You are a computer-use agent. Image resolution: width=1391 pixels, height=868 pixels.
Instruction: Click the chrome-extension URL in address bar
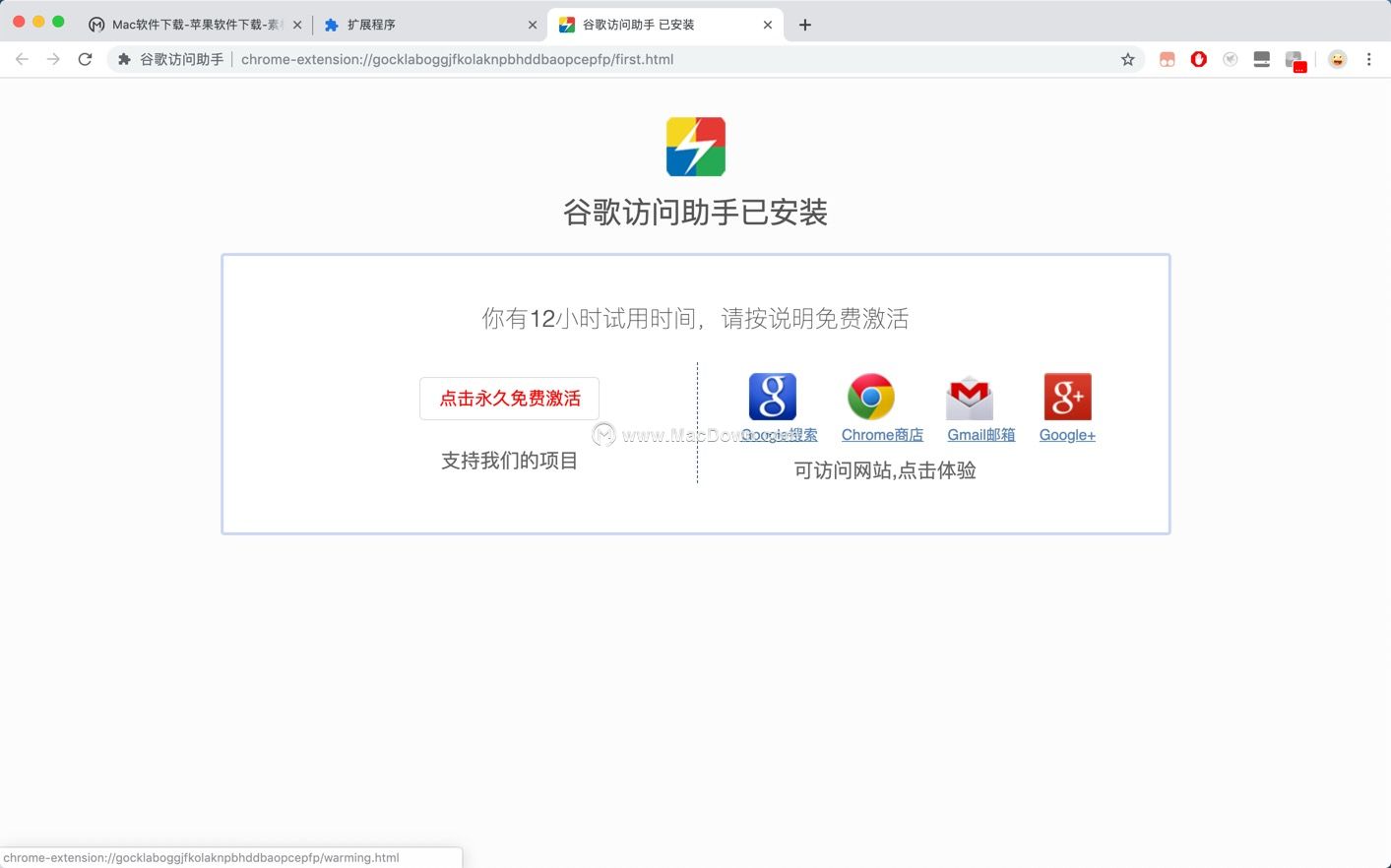tap(457, 59)
